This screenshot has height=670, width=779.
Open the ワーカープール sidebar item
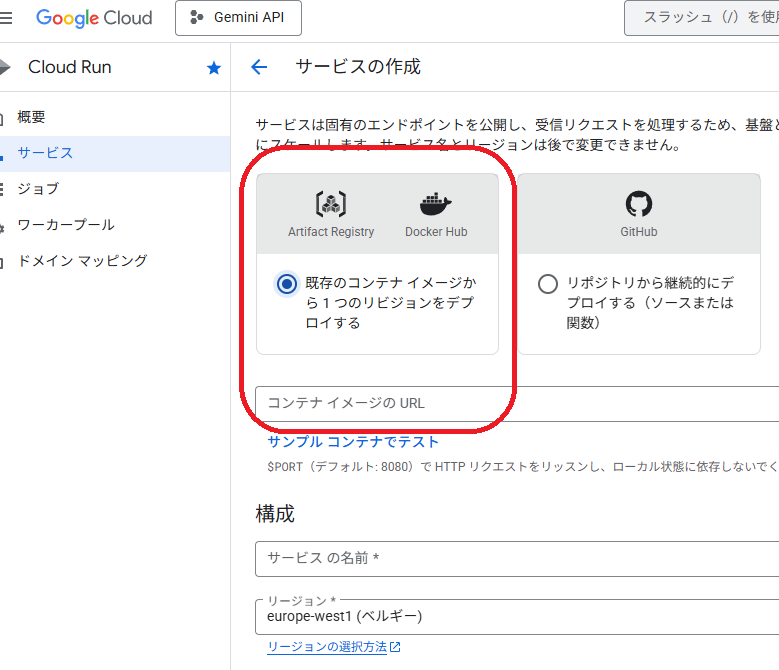coord(115,225)
